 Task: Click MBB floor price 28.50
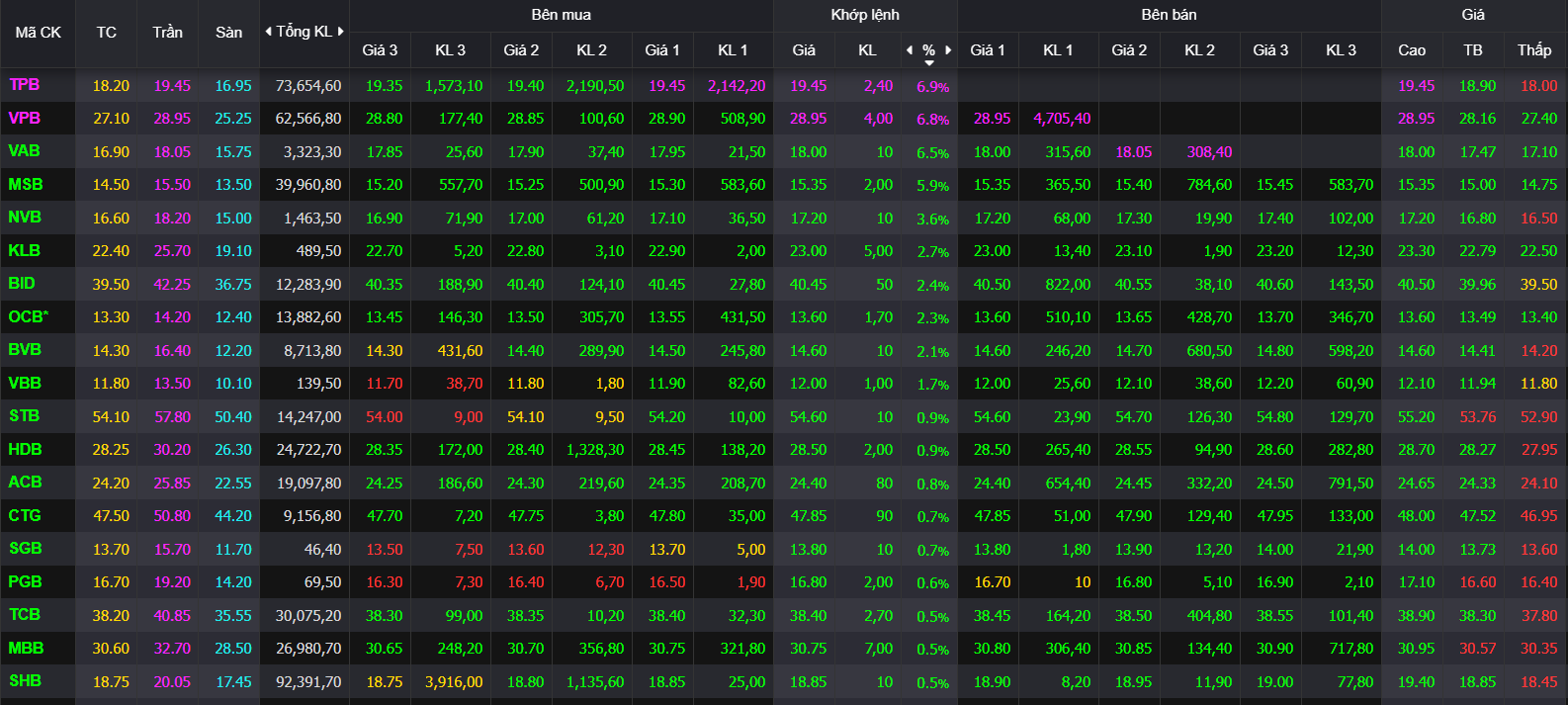point(233,649)
